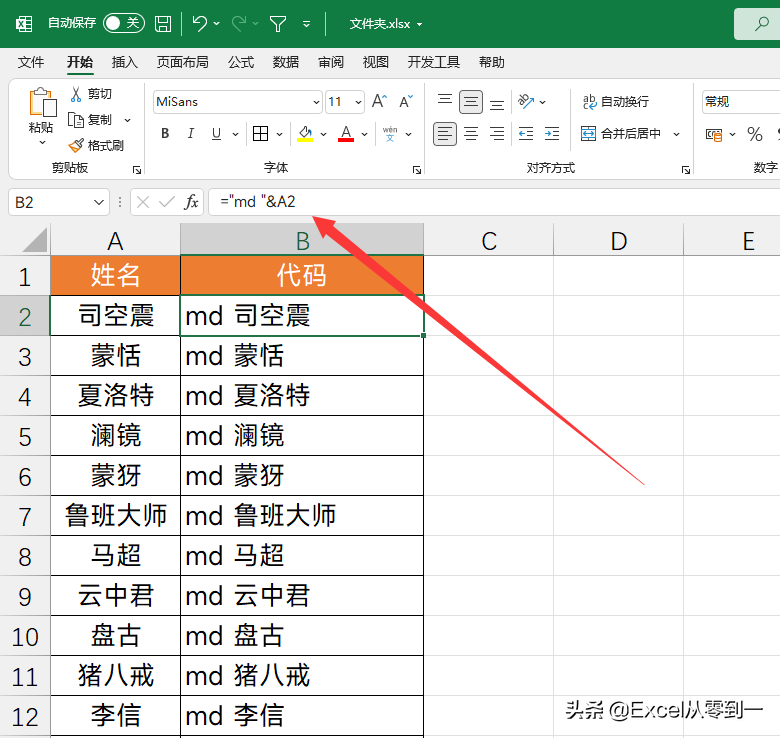Click the accounting number format icon
The image size is (780, 738).
(714, 134)
